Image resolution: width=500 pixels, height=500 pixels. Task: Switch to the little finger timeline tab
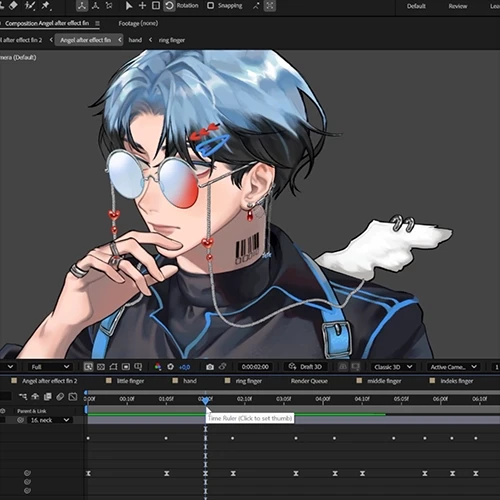pos(130,381)
